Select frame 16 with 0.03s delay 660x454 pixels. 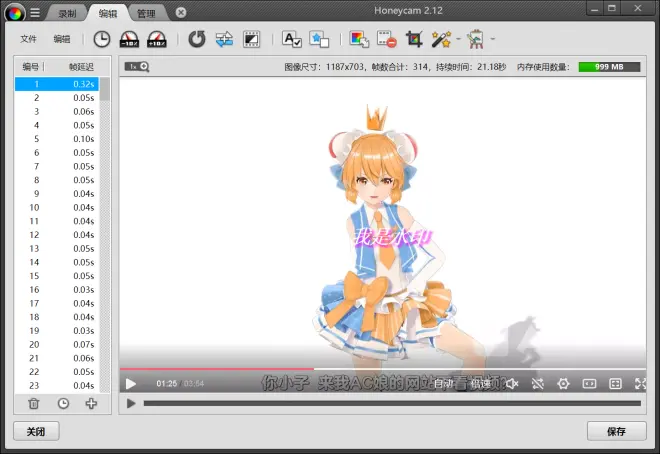point(57,289)
